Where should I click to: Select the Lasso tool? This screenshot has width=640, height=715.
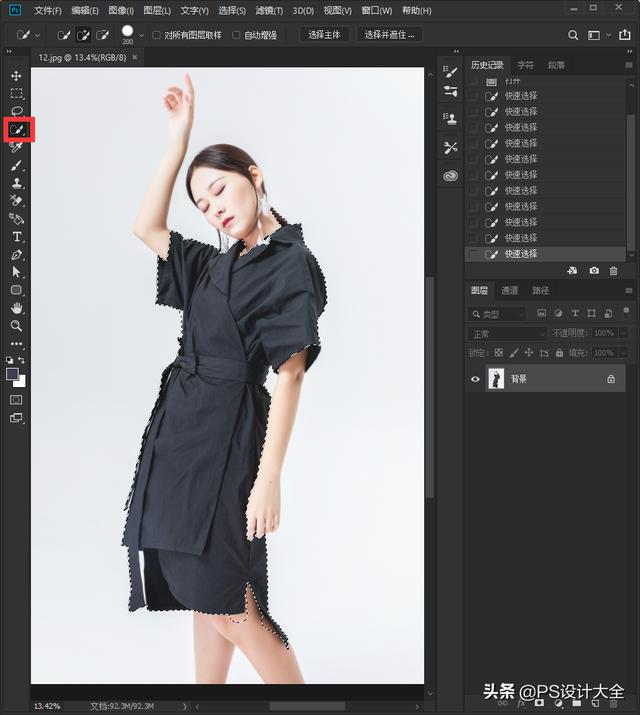coord(16,111)
